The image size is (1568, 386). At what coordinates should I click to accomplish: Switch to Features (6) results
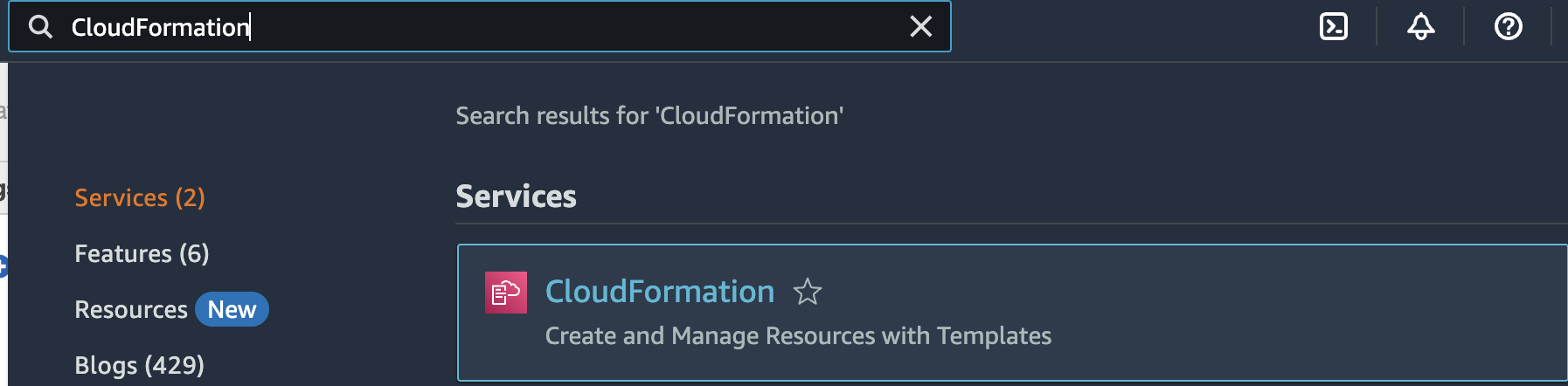tap(142, 253)
